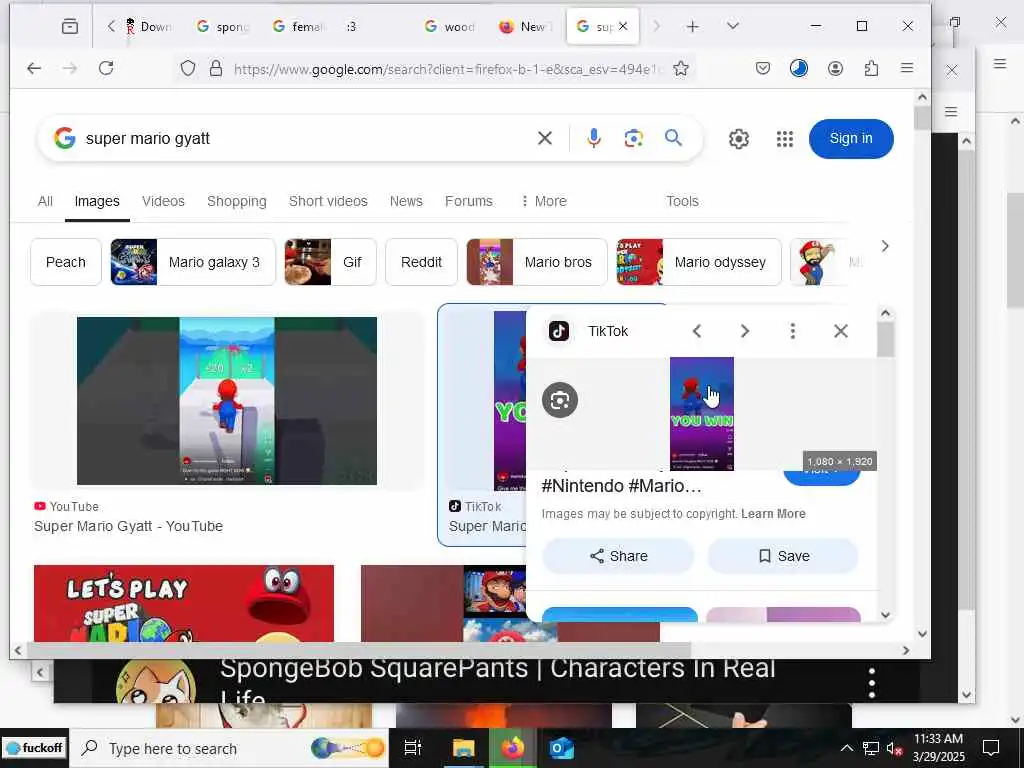Search by image with Lens icon
The width and height of the screenshot is (1024, 768).
(633, 138)
